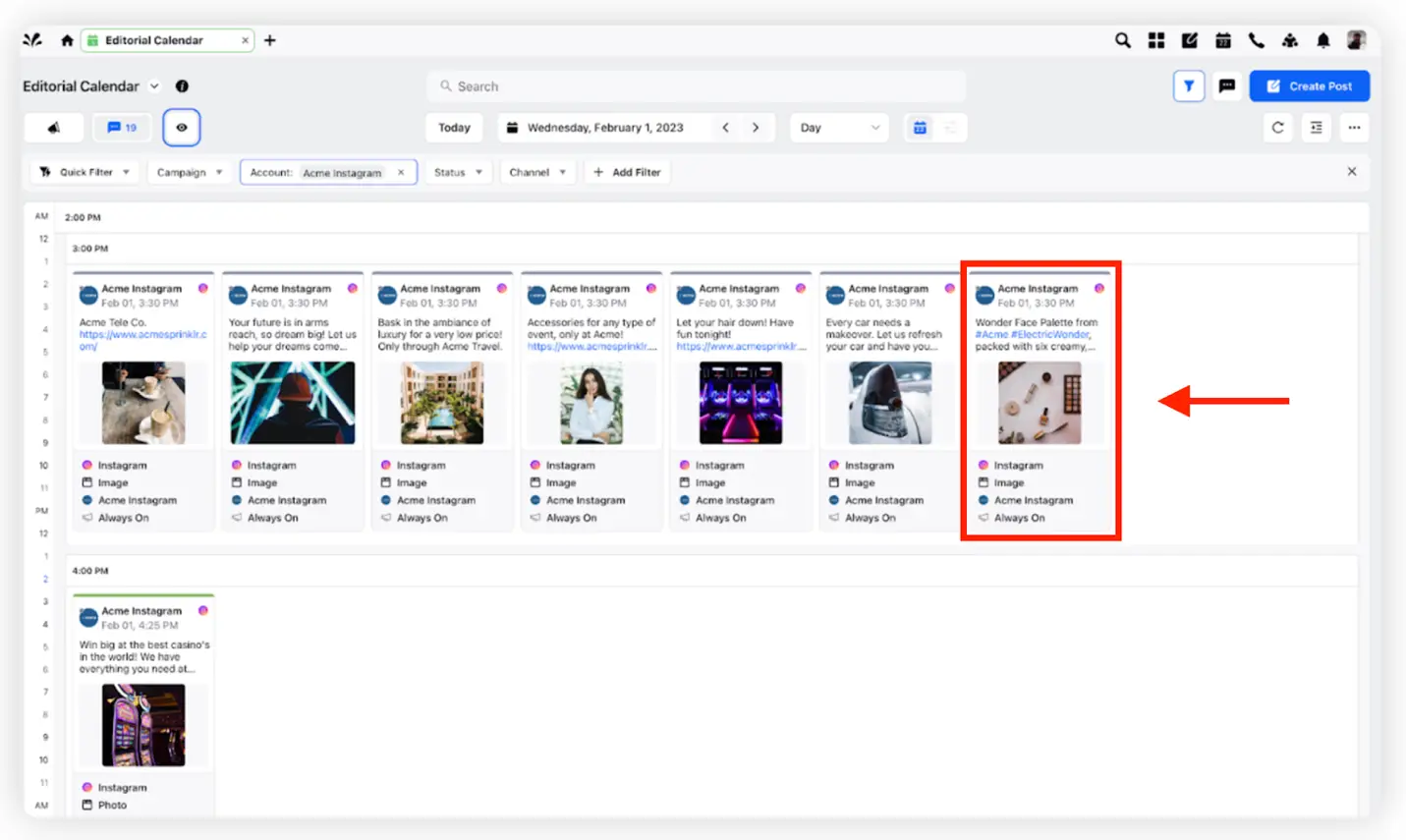Viewport: 1406px width, 840px height.
Task: Remove the Acme Instagram account filter
Action: (401, 172)
